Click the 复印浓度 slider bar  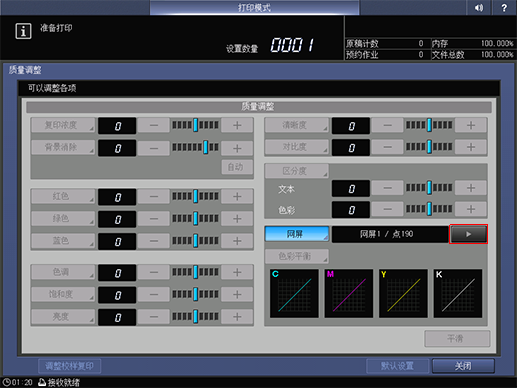pyautogui.click(x=195, y=125)
